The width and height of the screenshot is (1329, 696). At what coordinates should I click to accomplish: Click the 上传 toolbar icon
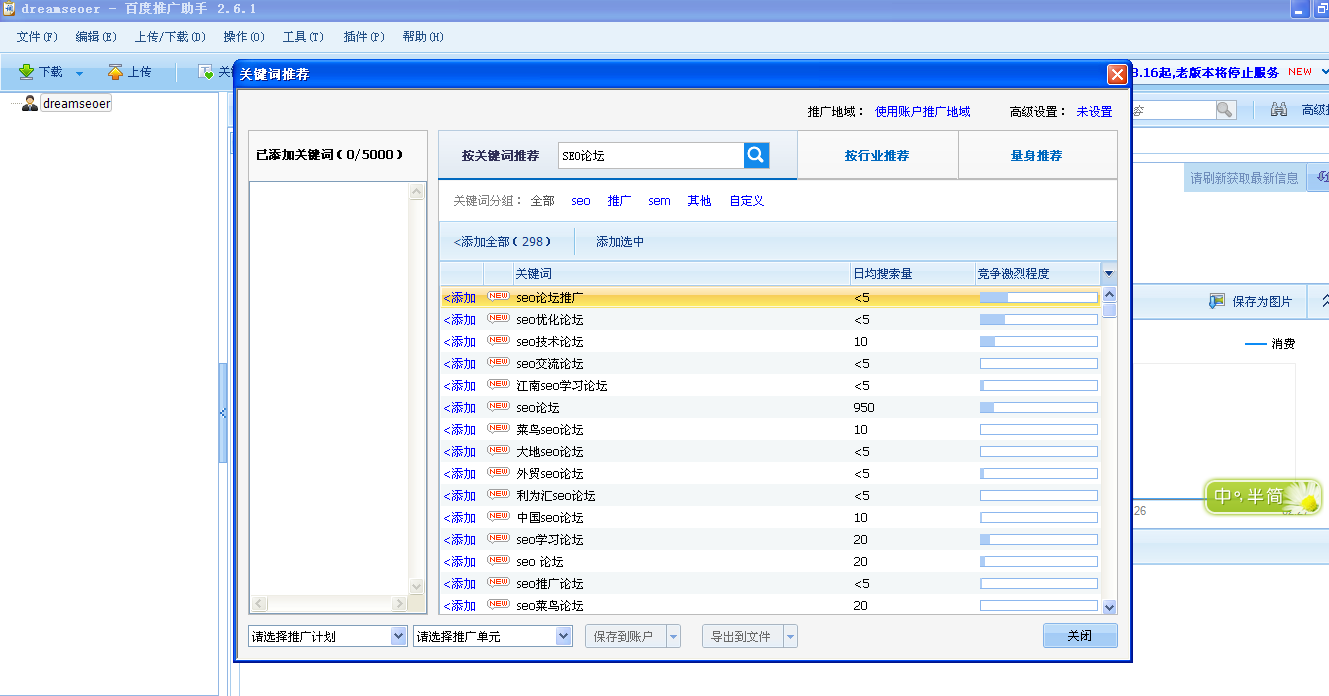coord(116,72)
